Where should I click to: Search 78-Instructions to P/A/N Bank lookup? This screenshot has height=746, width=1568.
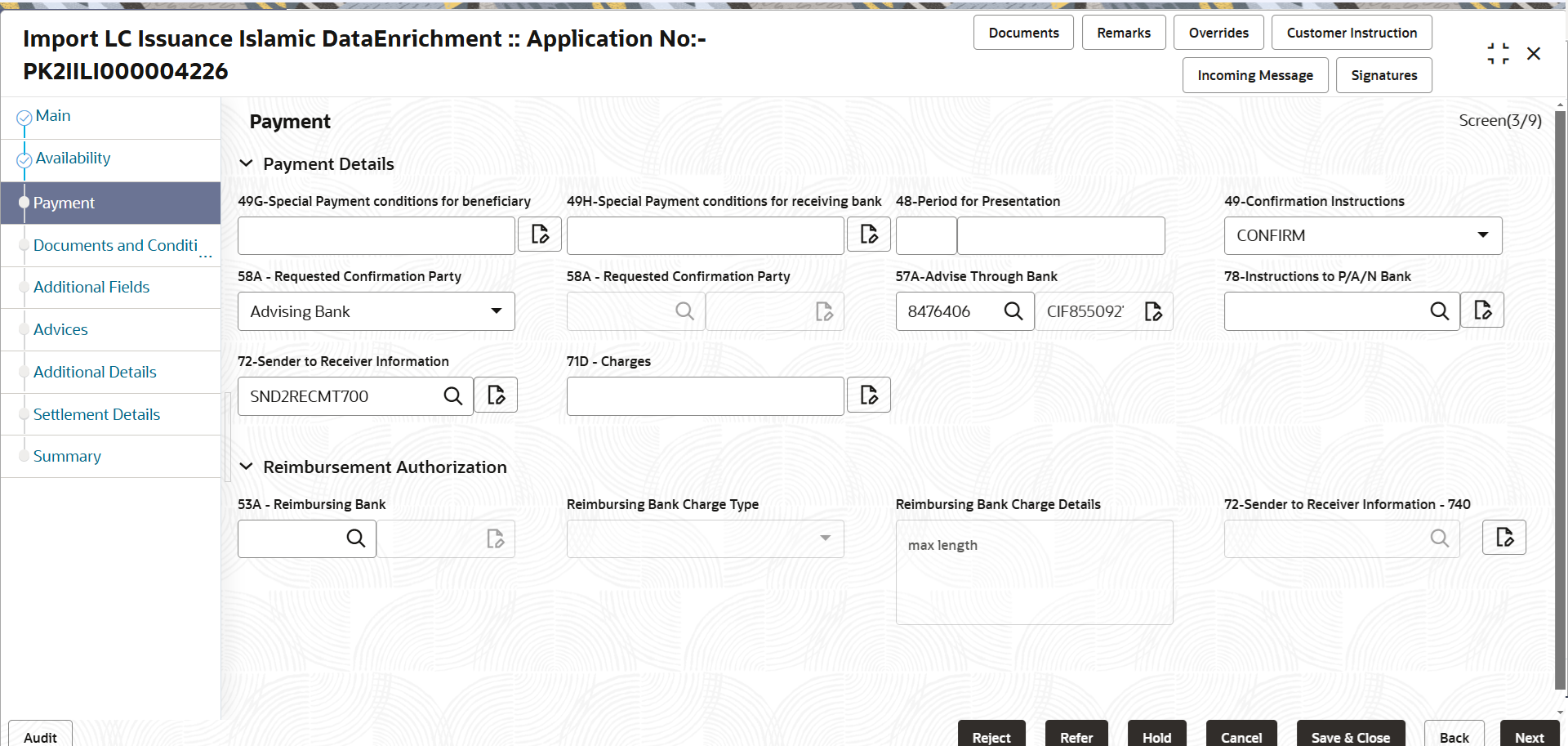tap(1439, 311)
